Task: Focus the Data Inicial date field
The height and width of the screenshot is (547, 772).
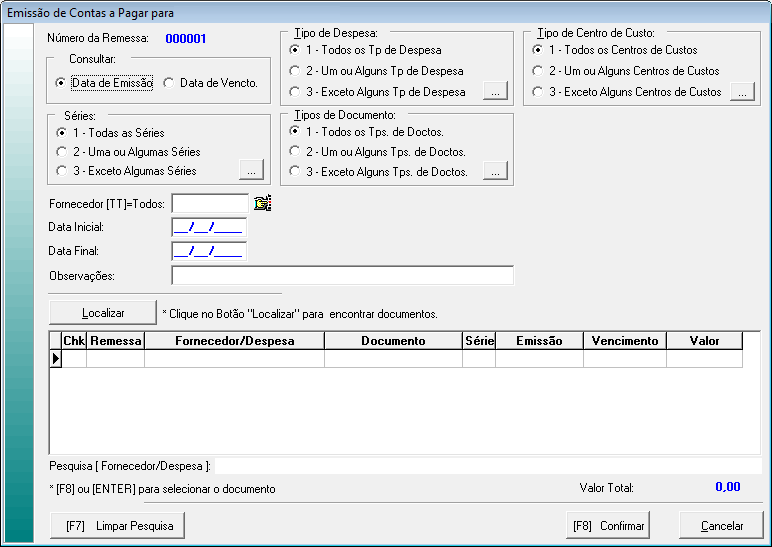Action: [209, 228]
